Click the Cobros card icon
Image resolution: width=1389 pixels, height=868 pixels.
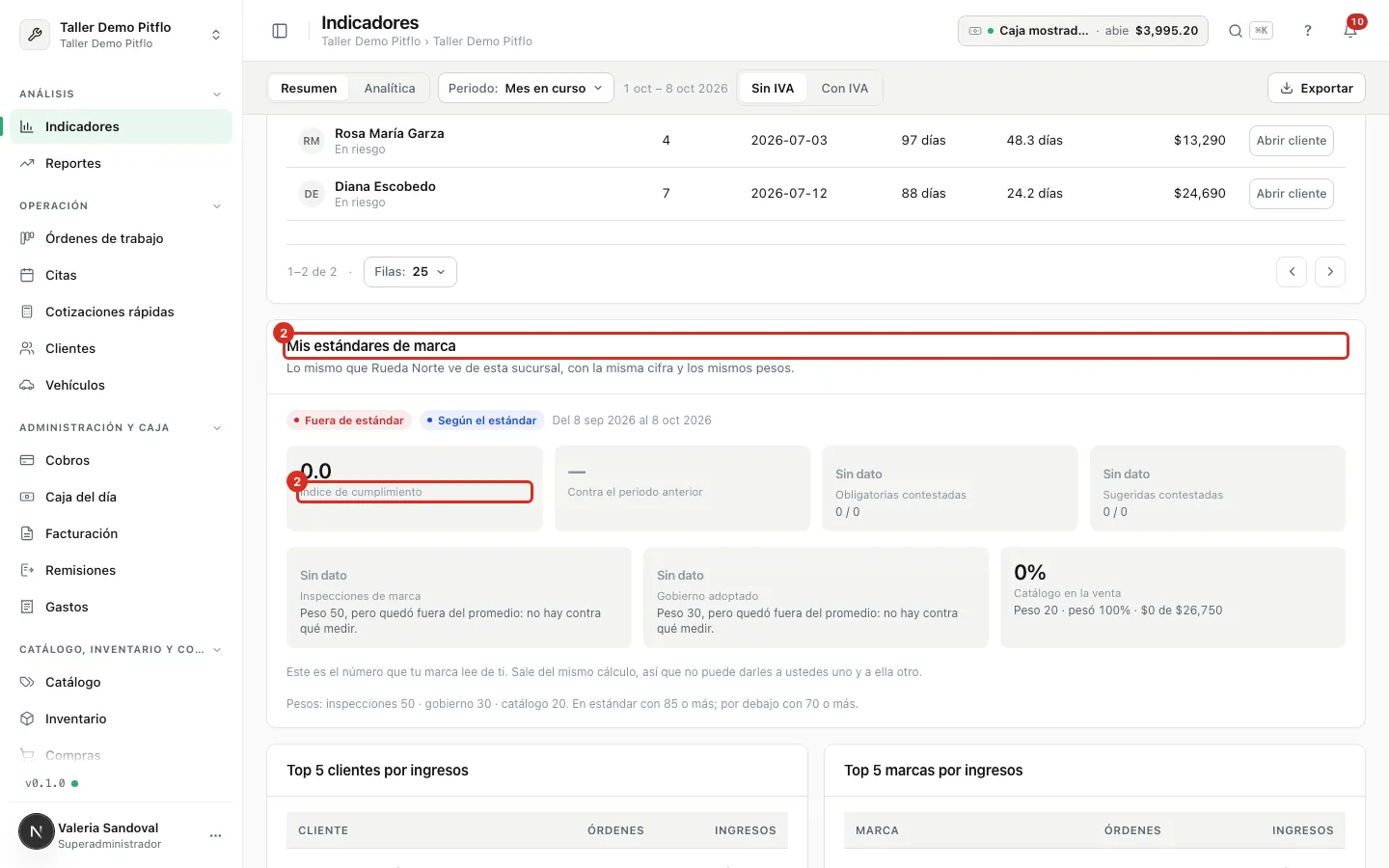click(27, 460)
